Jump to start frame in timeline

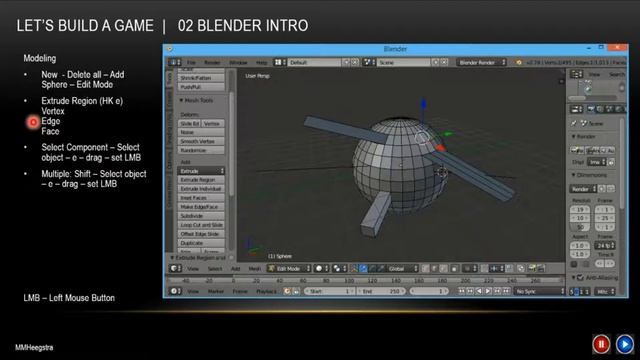point(462,291)
